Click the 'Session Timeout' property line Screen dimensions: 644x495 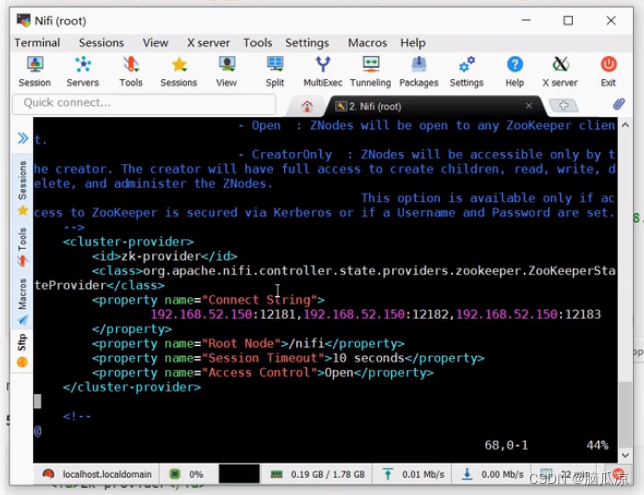point(288,358)
